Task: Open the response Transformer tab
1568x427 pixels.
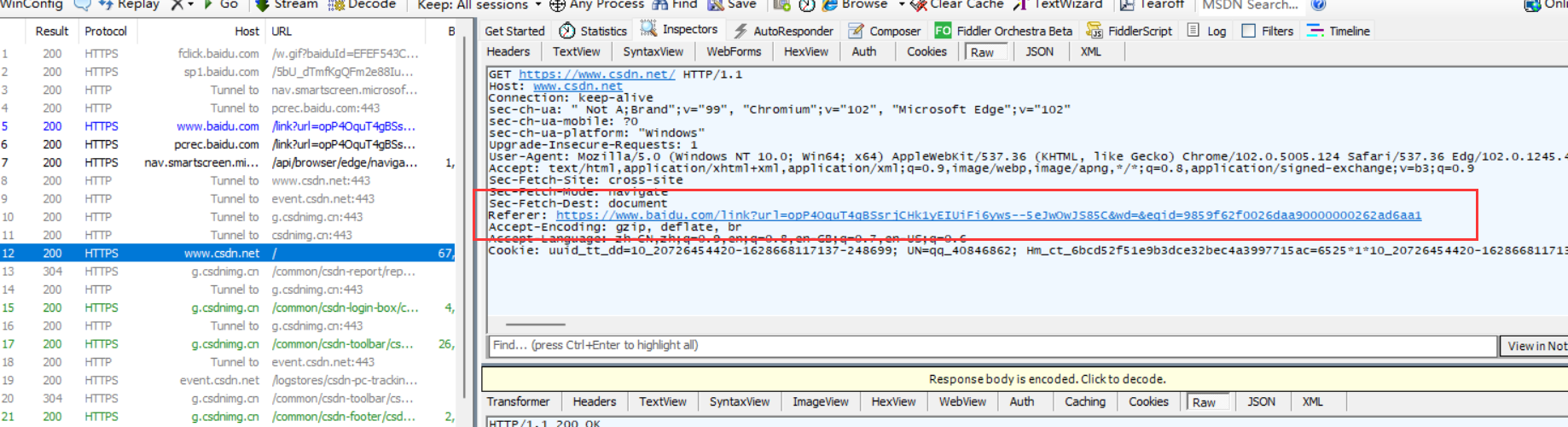Action: (518, 401)
